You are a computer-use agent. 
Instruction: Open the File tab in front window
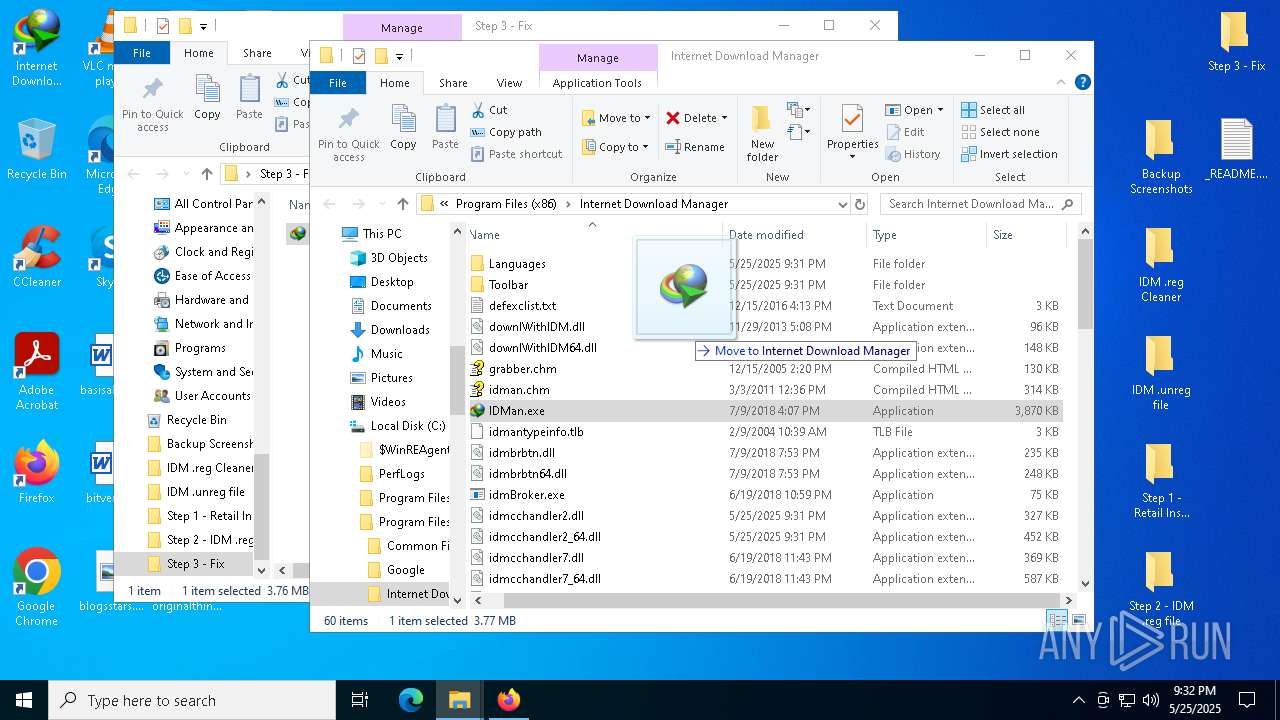(338, 83)
